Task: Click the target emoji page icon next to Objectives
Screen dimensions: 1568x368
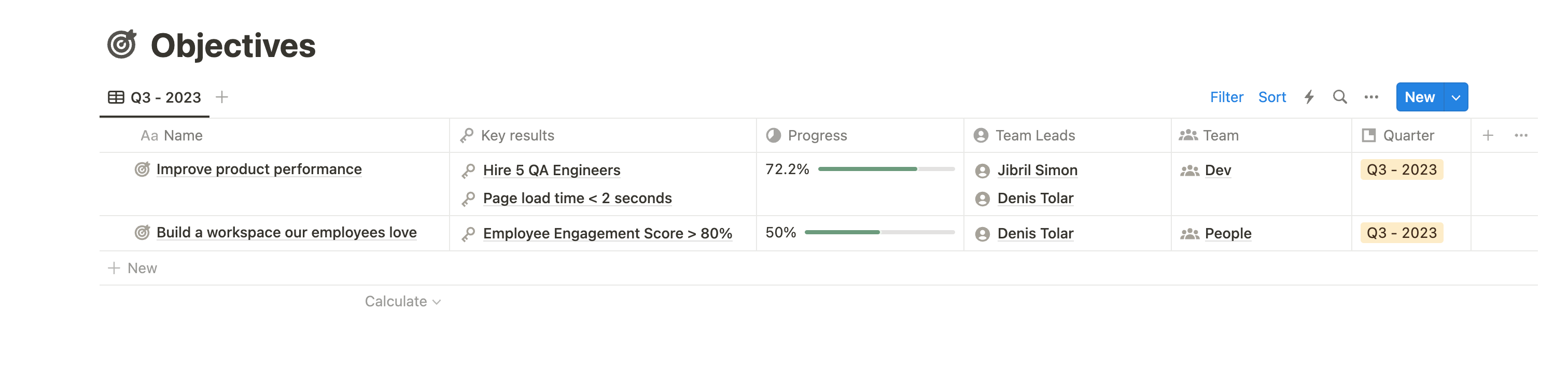Action: (x=123, y=45)
